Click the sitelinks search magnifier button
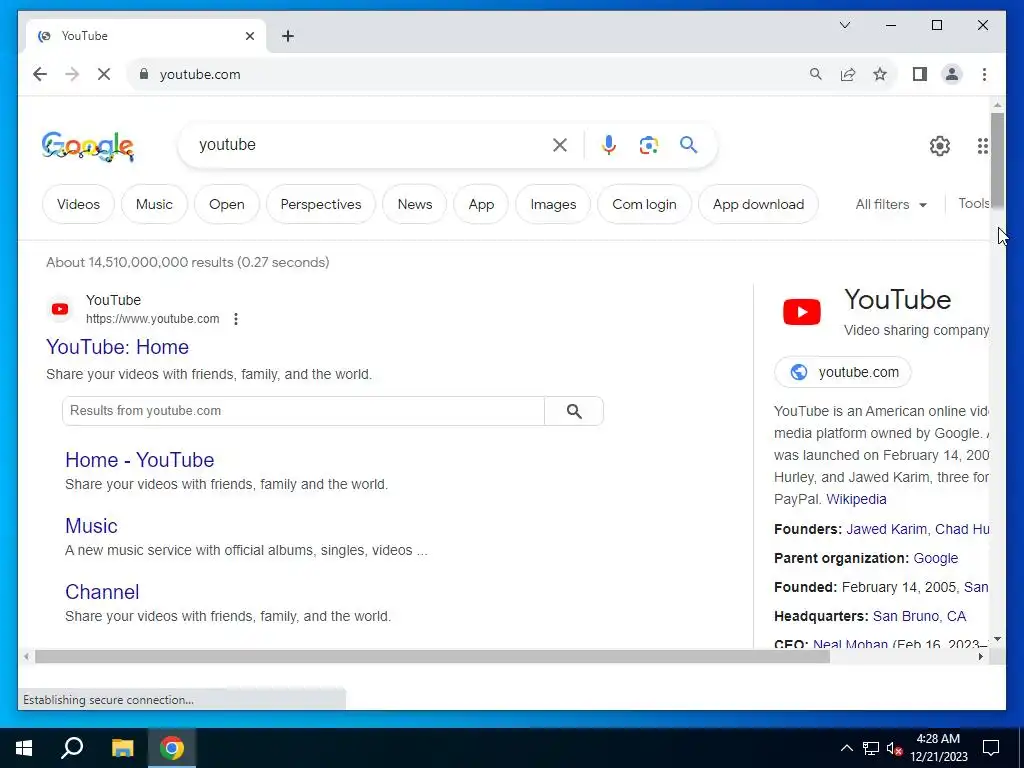Image resolution: width=1024 pixels, height=768 pixels. (574, 411)
